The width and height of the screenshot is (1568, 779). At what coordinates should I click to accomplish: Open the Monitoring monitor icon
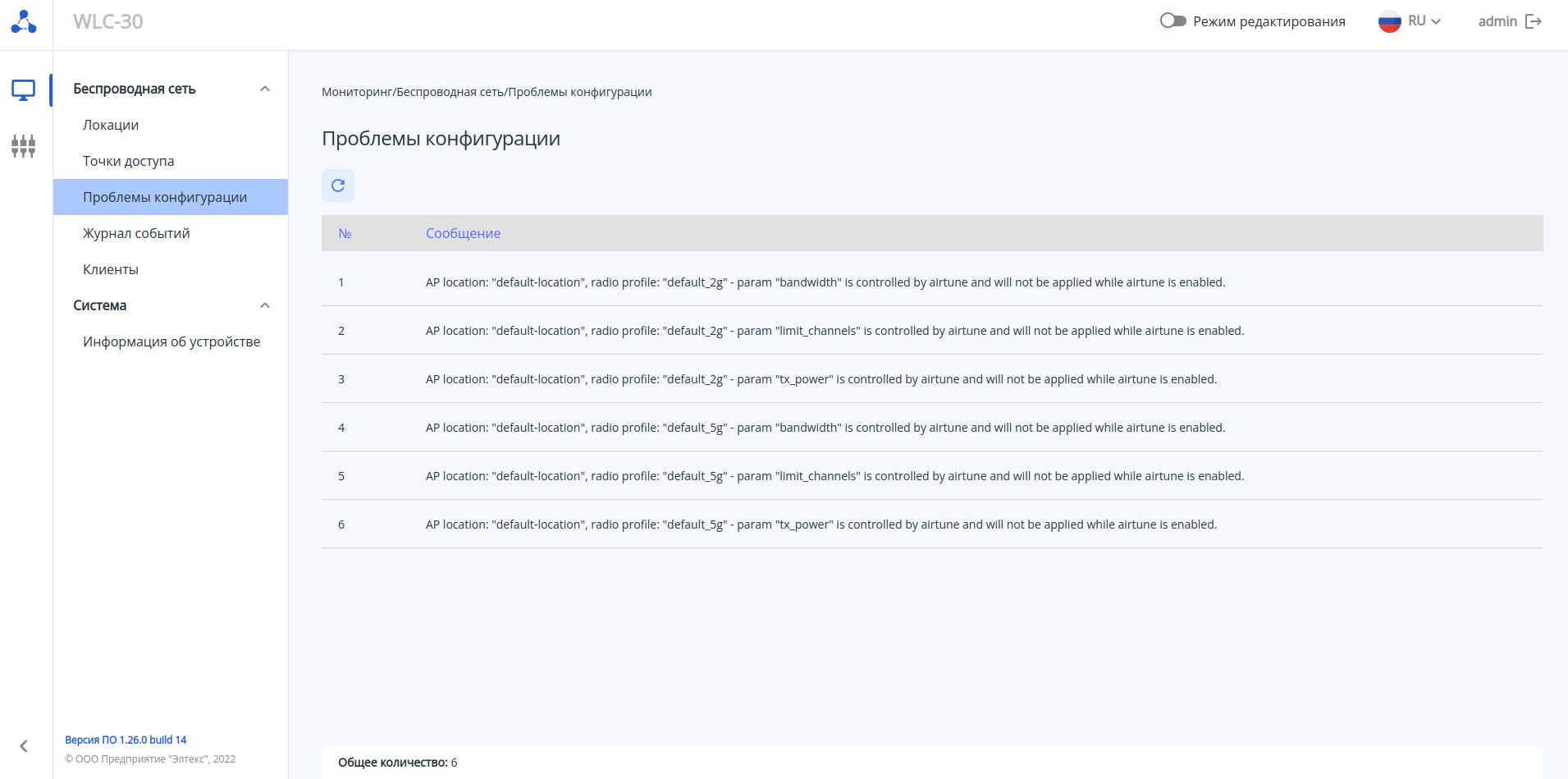click(x=23, y=90)
